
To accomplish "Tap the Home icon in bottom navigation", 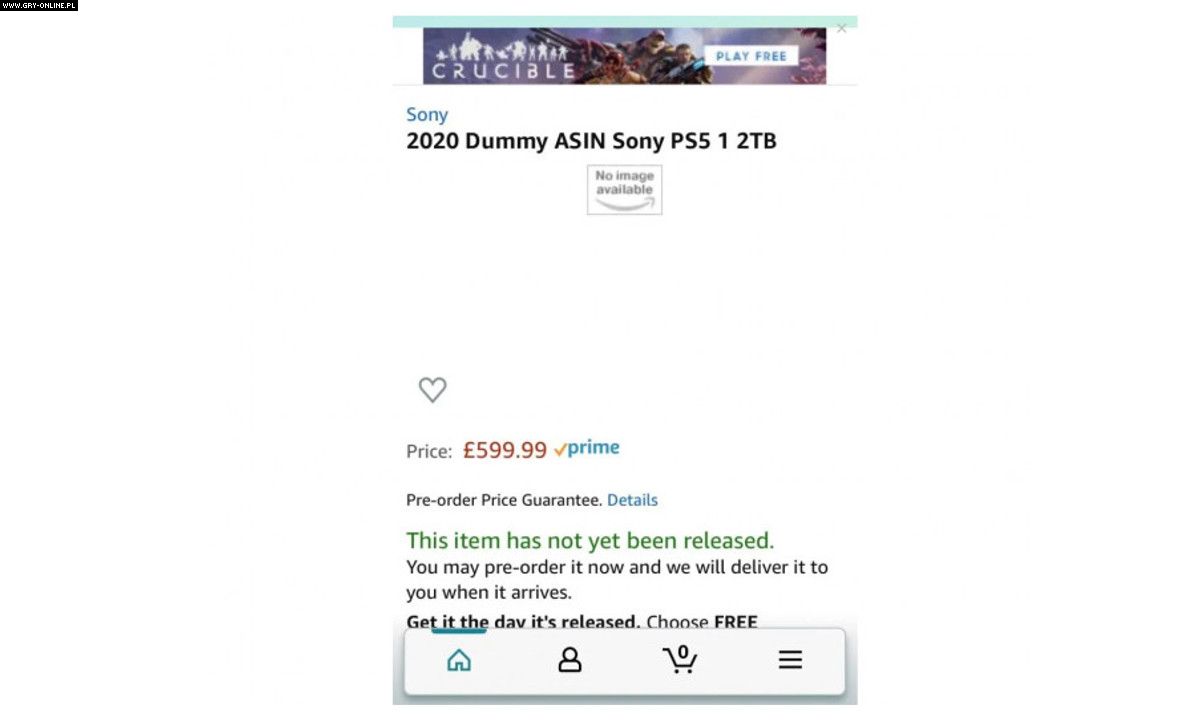I will coord(459,660).
